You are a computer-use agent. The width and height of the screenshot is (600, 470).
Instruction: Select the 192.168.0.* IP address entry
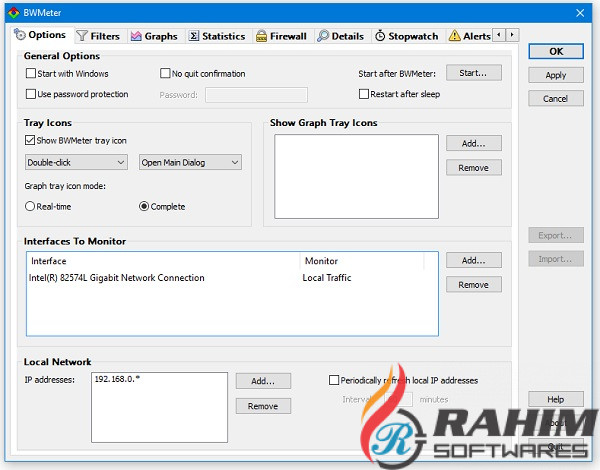click(x=117, y=379)
